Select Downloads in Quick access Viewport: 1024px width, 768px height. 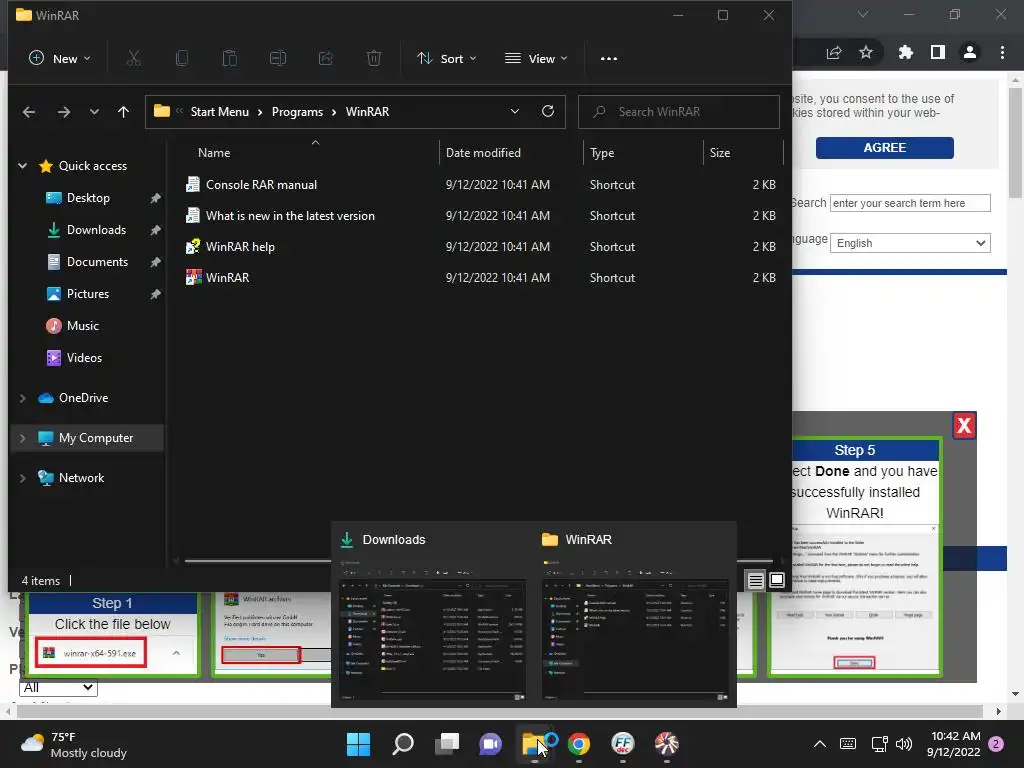pos(96,230)
